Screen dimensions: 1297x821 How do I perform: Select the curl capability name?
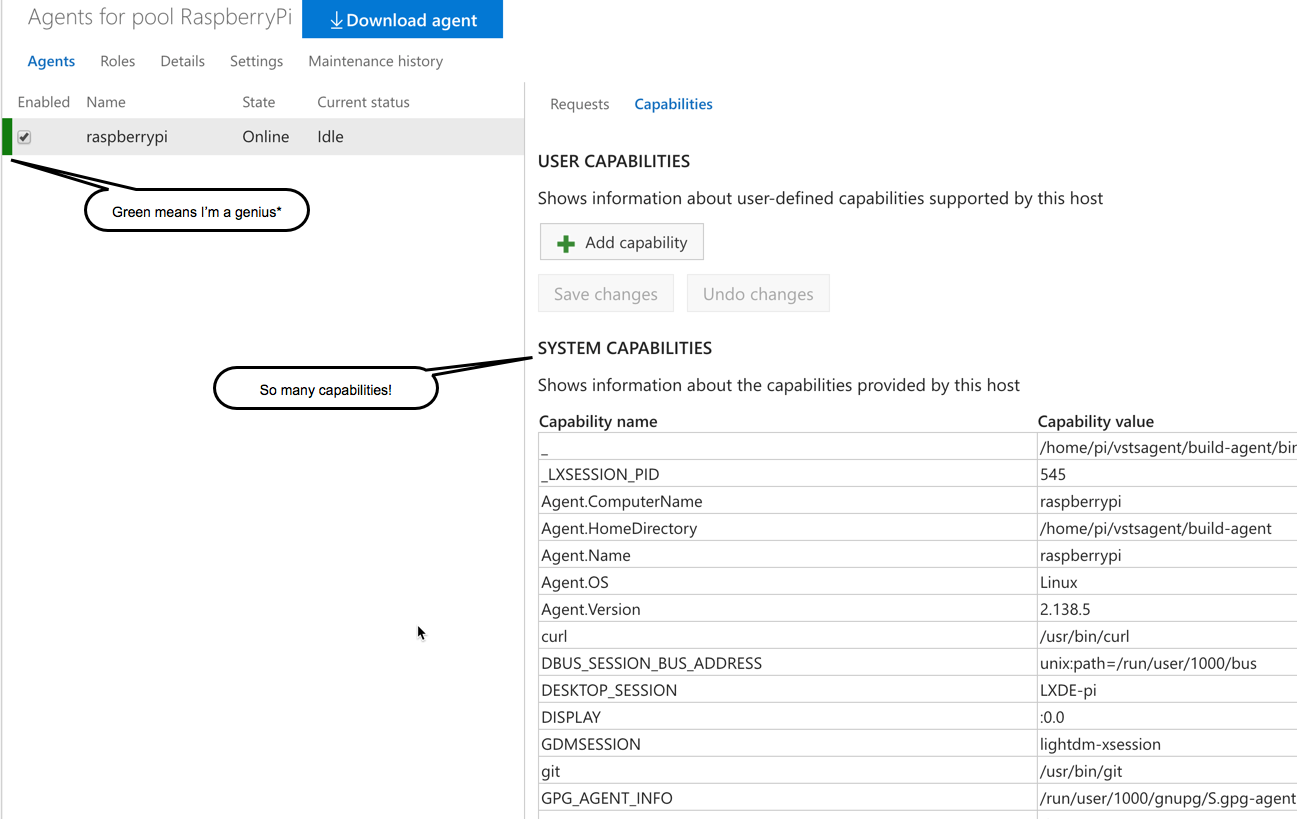point(554,636)
